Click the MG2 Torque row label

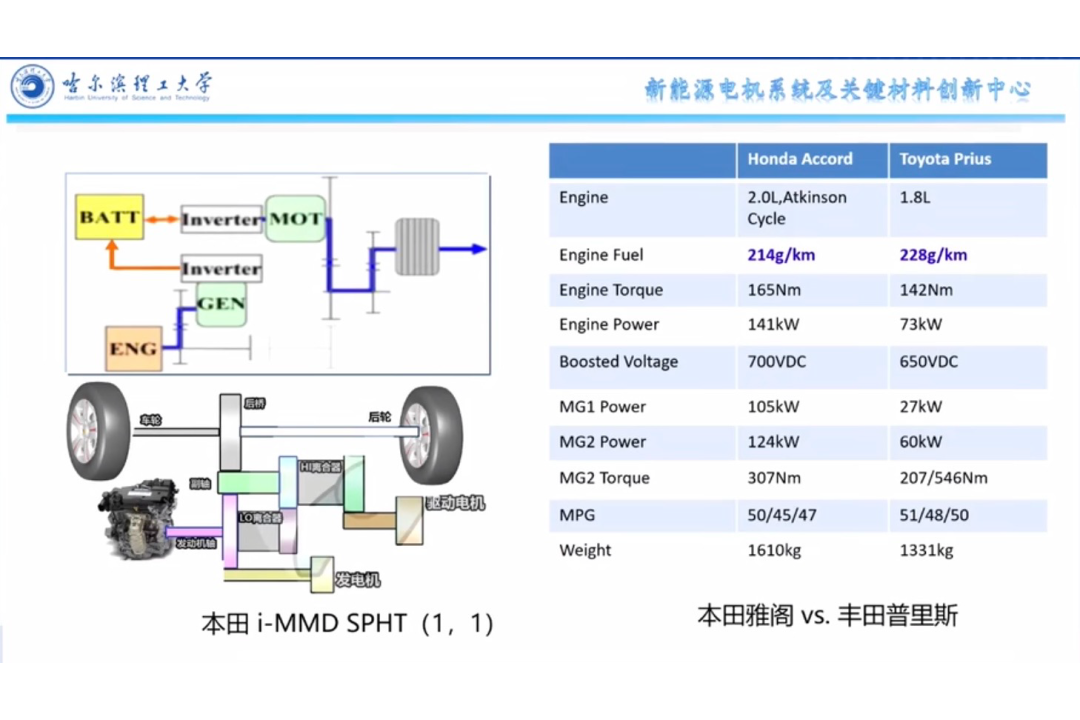click(x=604, y=479)
